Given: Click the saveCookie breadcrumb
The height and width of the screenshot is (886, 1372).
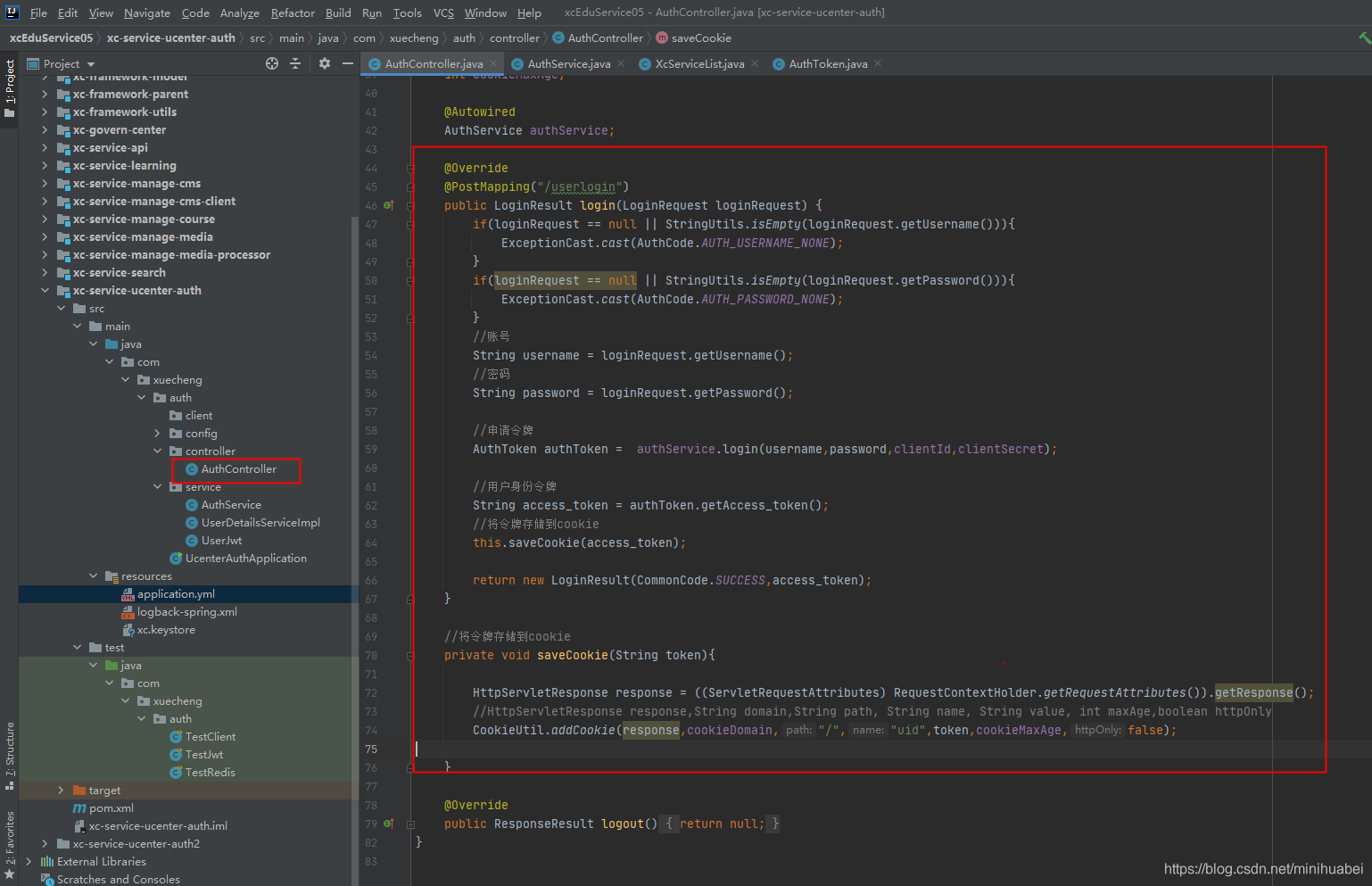Looking at the screenshot, I should tap(701, 37).
